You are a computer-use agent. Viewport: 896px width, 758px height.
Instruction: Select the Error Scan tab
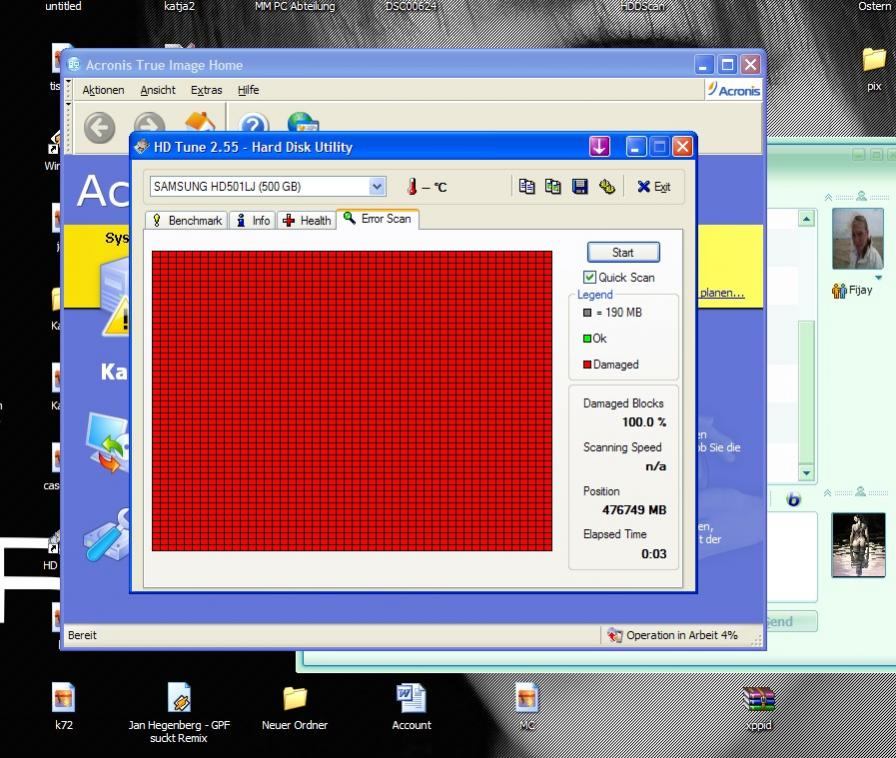click(378, 219)
